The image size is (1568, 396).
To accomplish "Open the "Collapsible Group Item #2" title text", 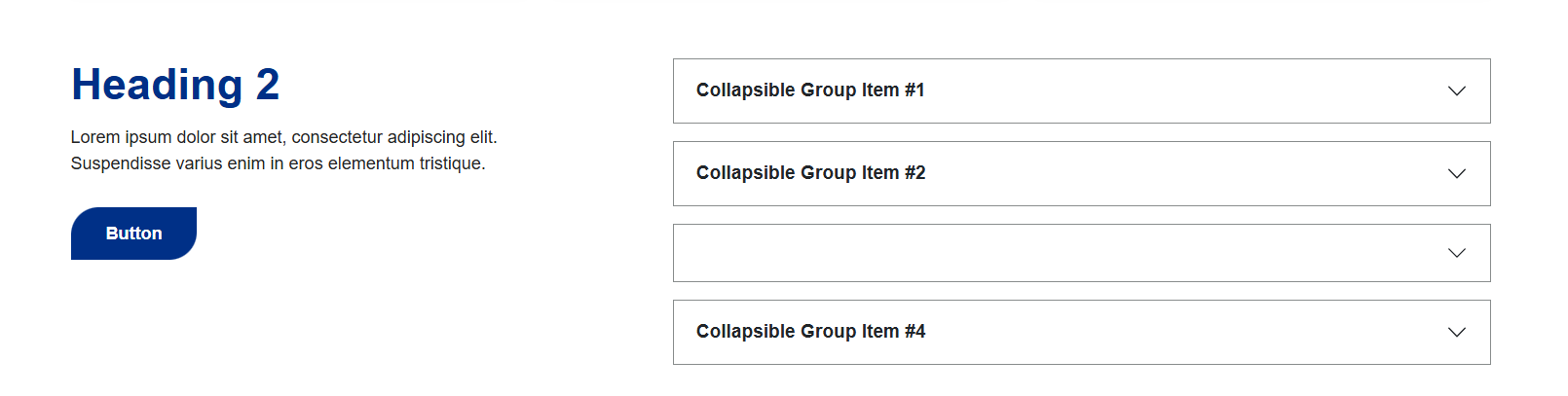I will pyautogui.click(x=809, y=173).
